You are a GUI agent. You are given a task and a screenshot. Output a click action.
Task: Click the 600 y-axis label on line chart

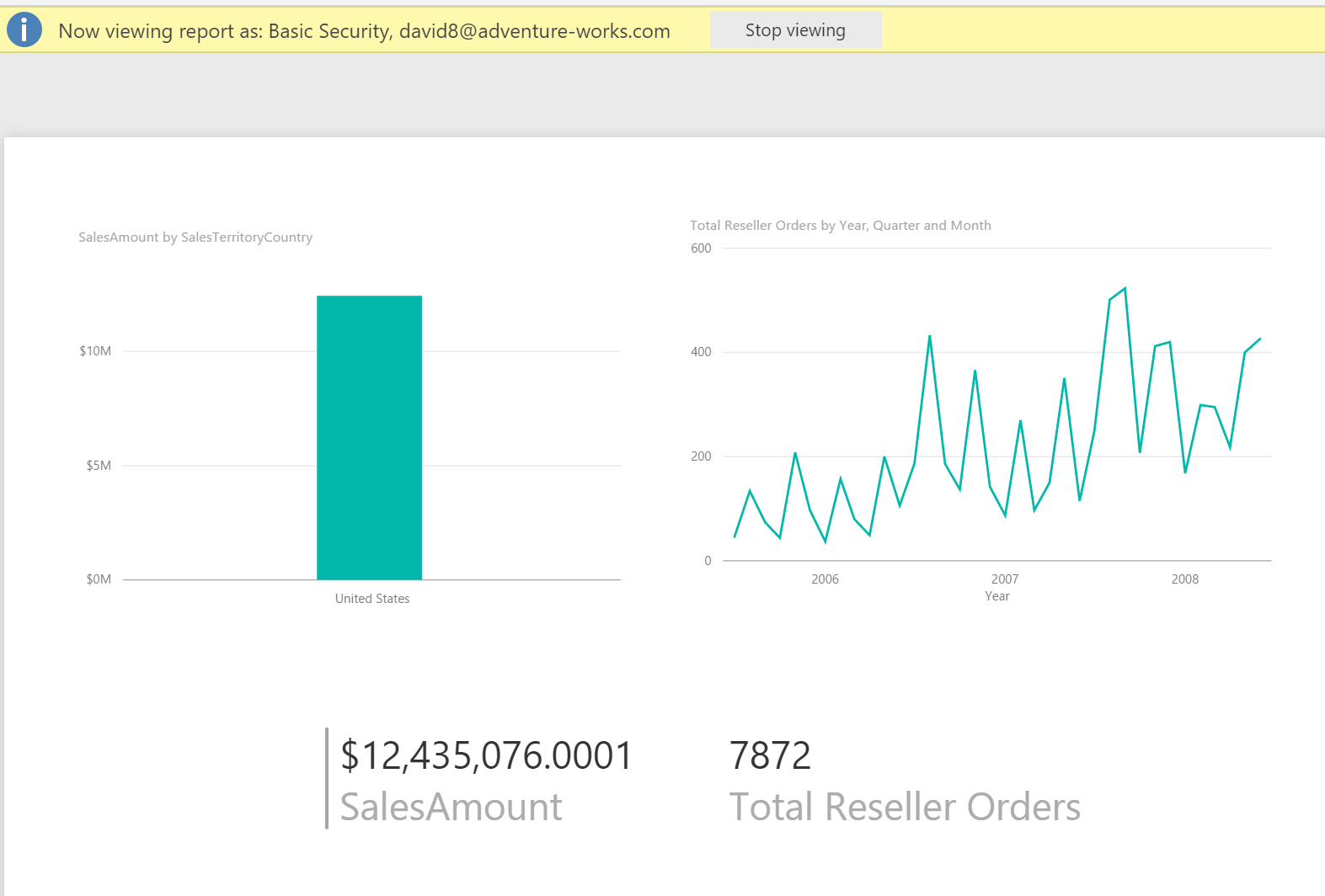pos(701,248)
